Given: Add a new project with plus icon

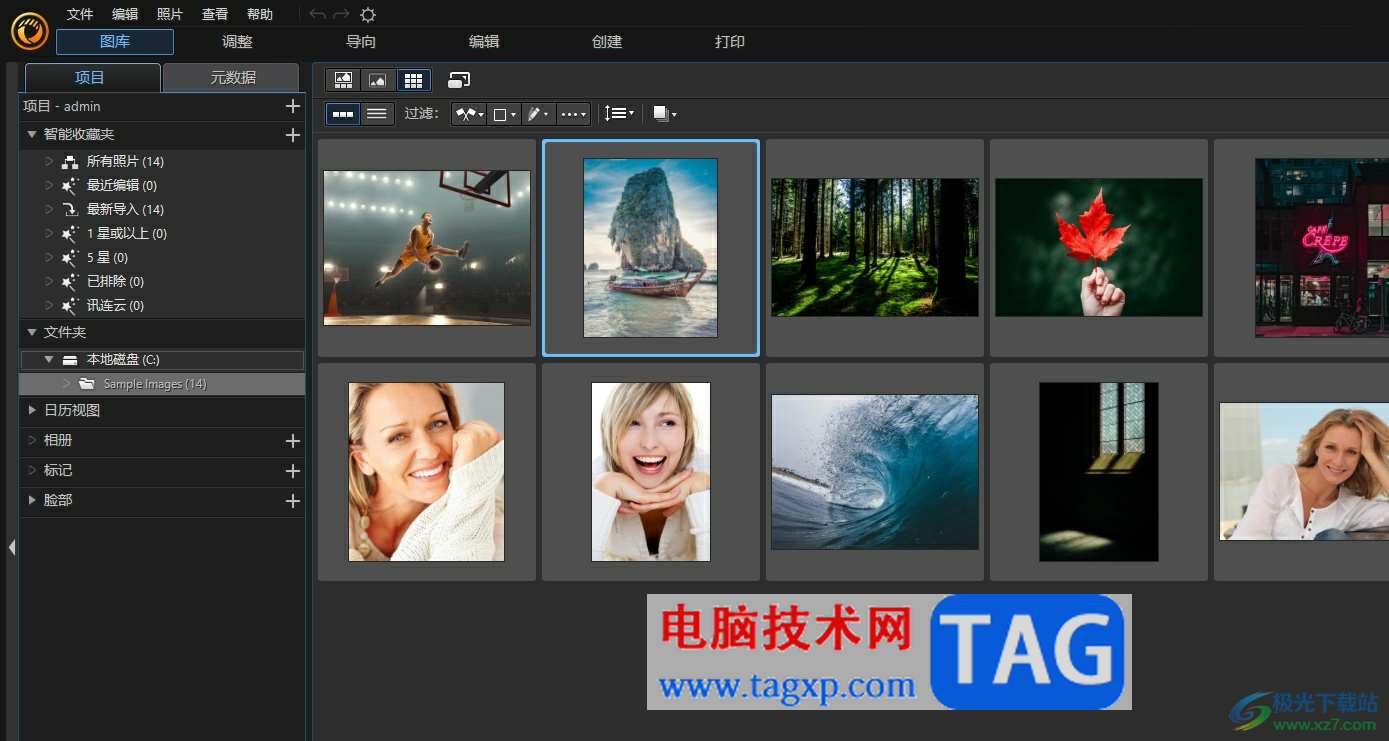Looking at the screenshot, I should coord(293,106).
